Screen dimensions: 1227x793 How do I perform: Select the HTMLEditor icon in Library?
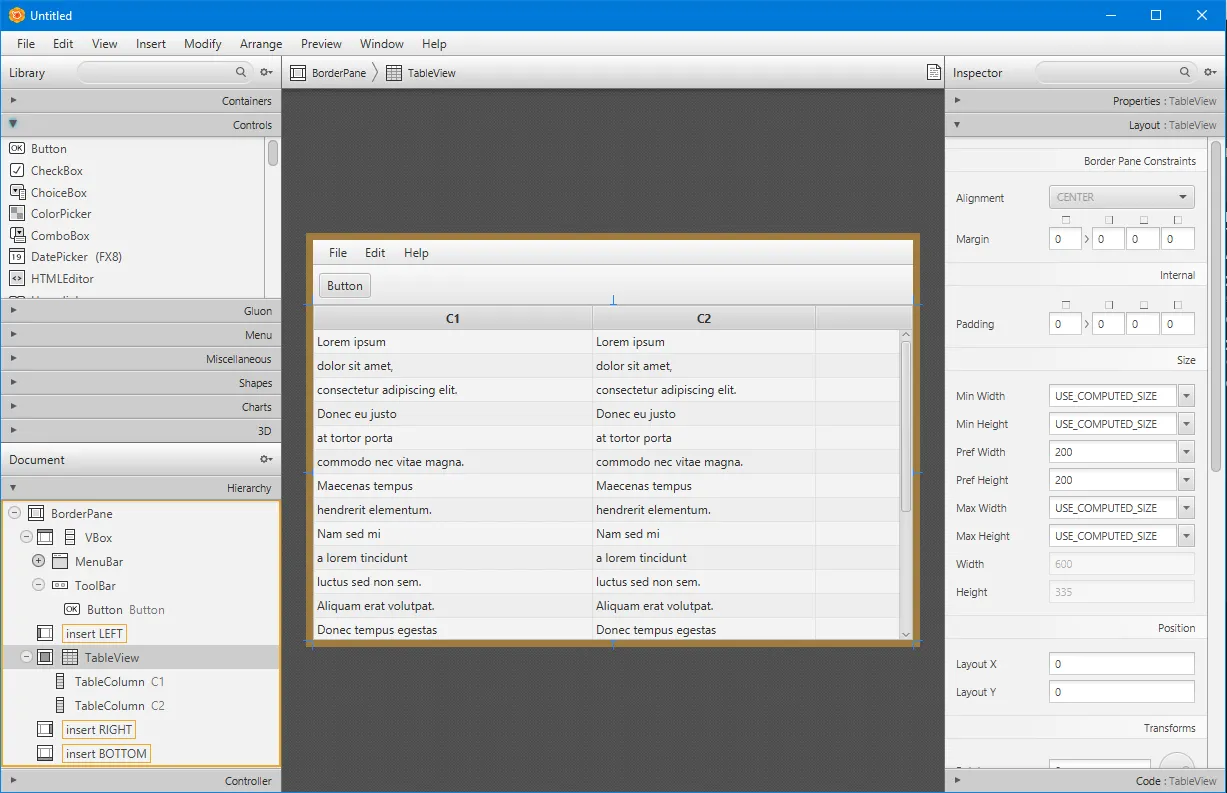[x=16, y=278]
